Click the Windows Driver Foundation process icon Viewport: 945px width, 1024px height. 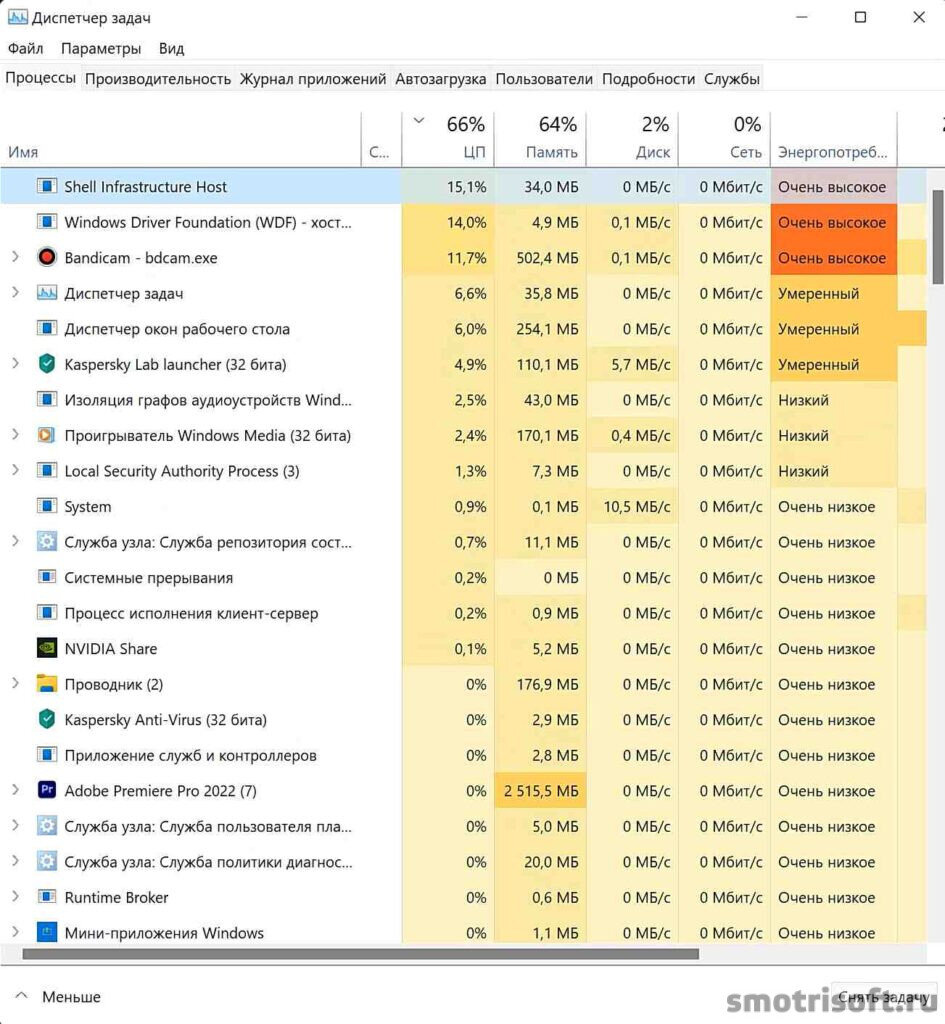(46, 222)
